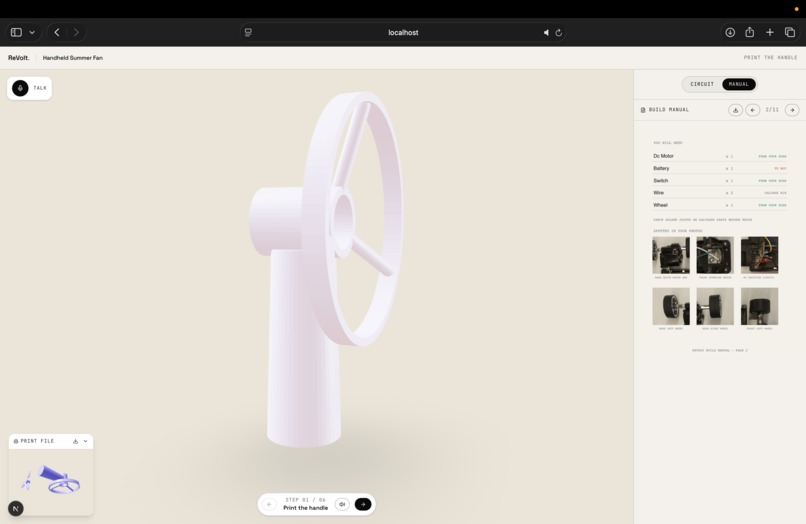Viewport: 806px width, 524px height.
Task: Click the ReVolt. logo
Action: click(x=19, y=58)
